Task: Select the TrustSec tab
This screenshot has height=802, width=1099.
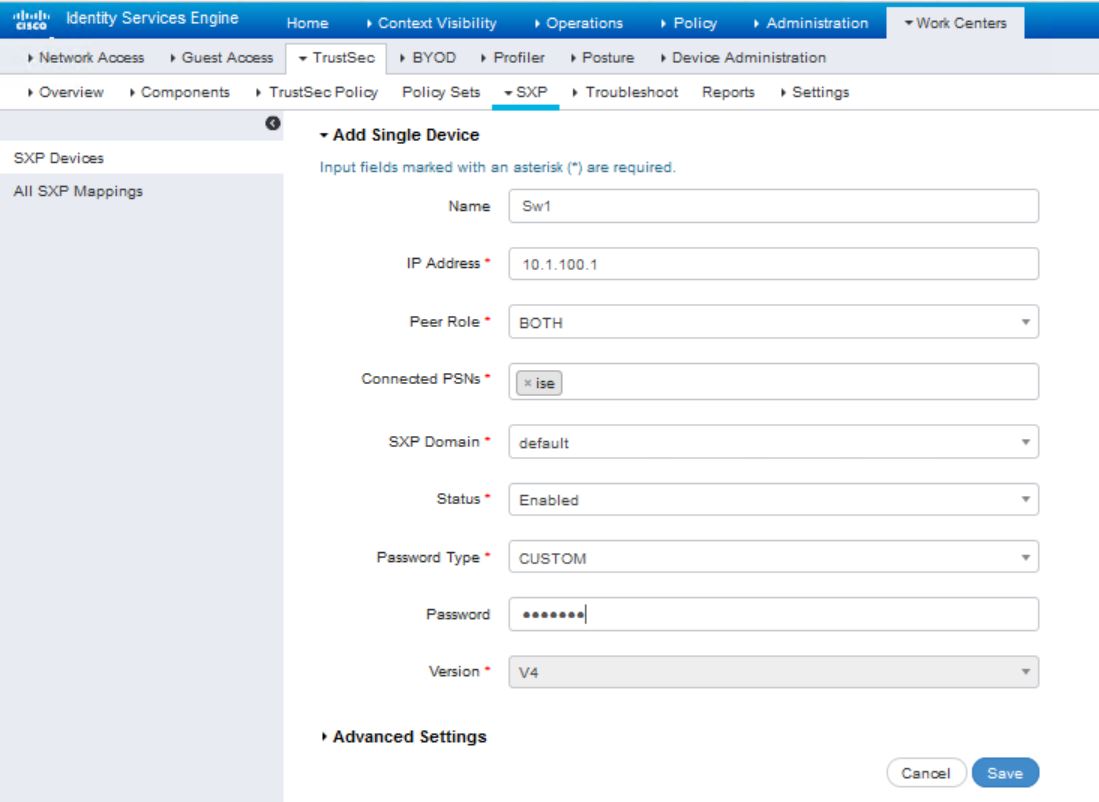Action: 336,57
